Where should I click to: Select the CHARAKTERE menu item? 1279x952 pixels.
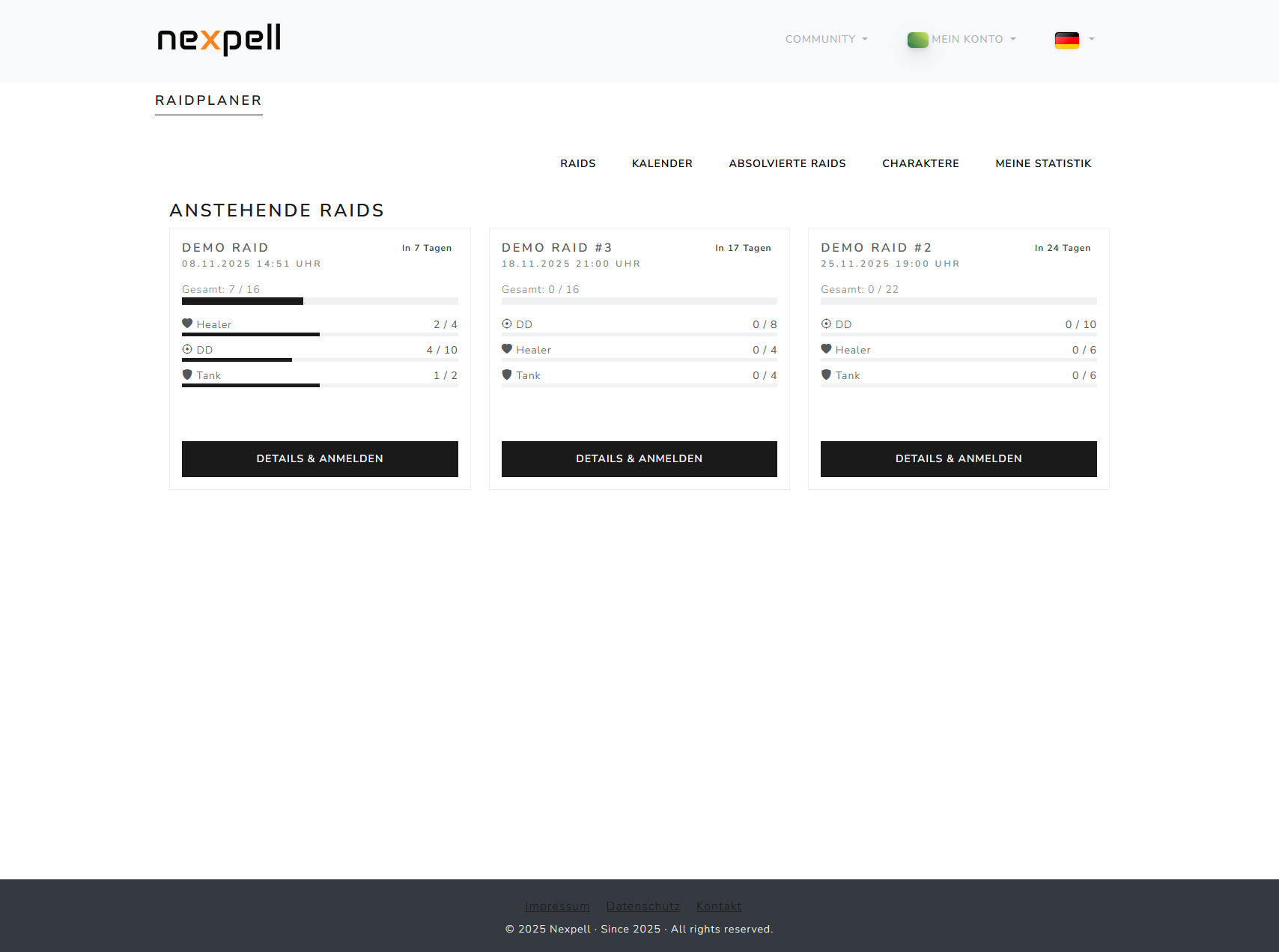tap(920, 163)
